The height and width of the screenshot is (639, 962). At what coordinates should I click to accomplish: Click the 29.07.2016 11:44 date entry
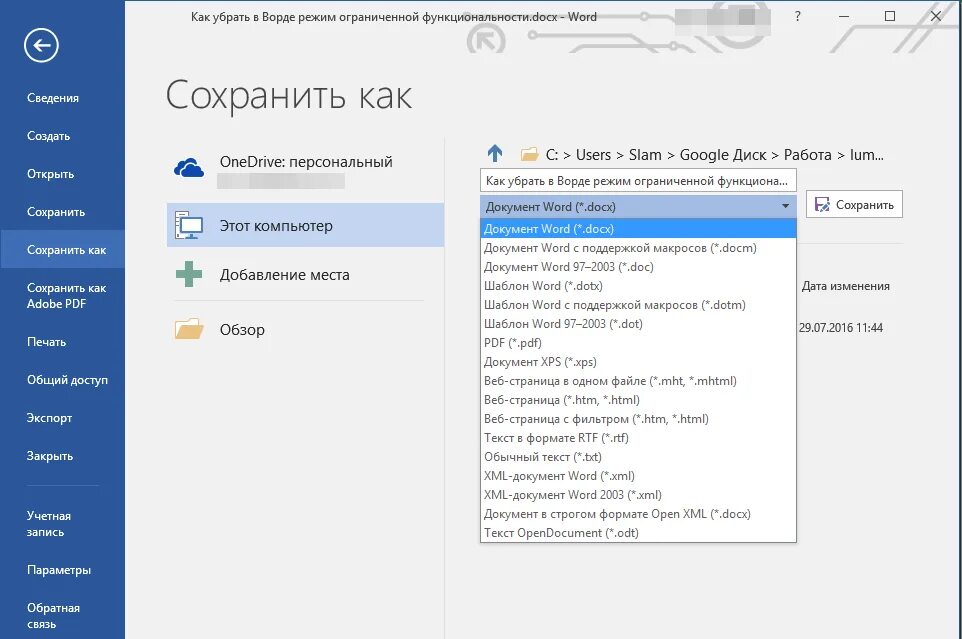coord(841,328)
